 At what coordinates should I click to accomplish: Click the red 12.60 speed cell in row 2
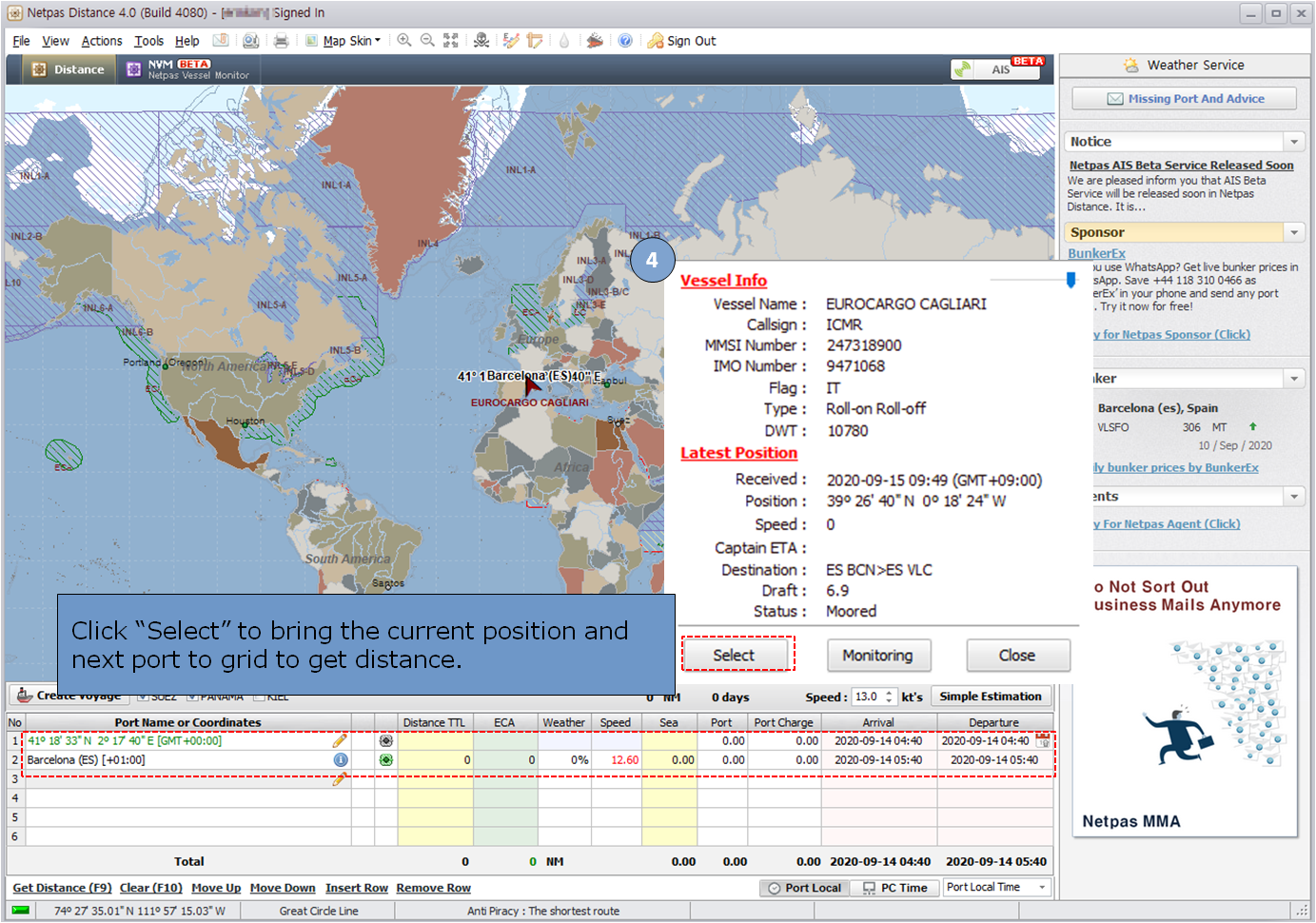[617, 759]
